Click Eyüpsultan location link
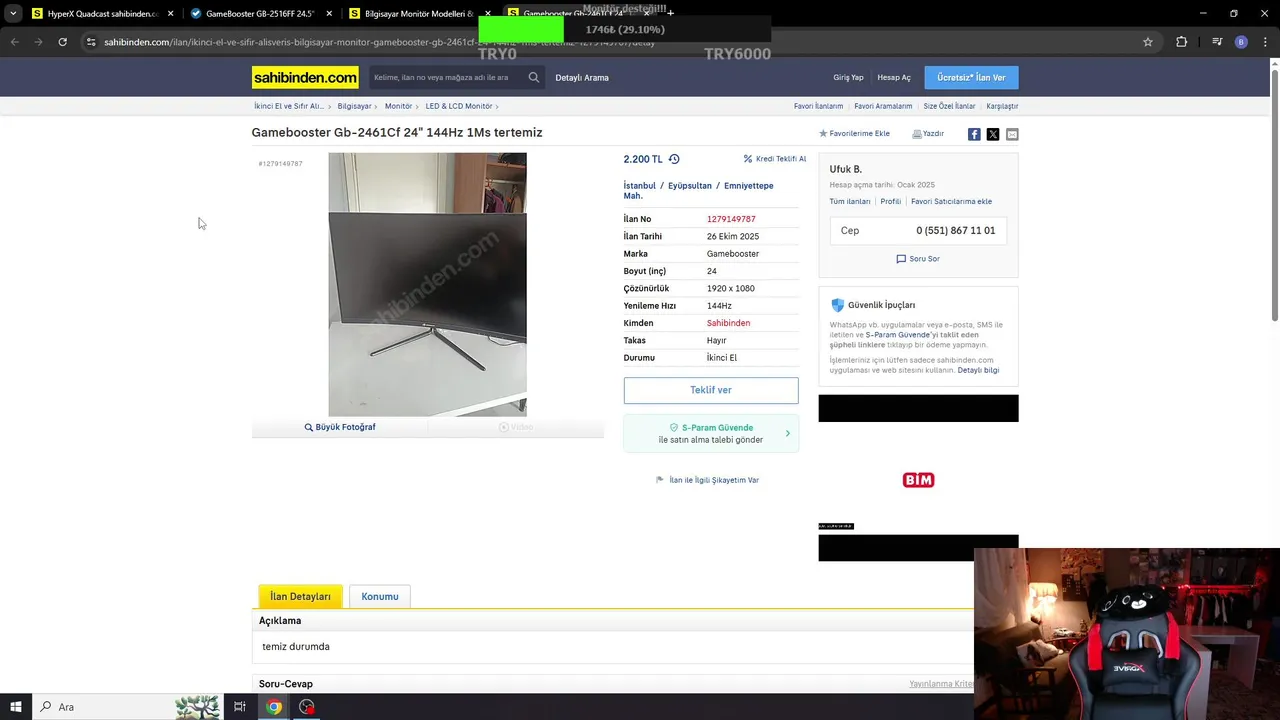This screenshot has height=720, width=1280. [x=690, y=186]
